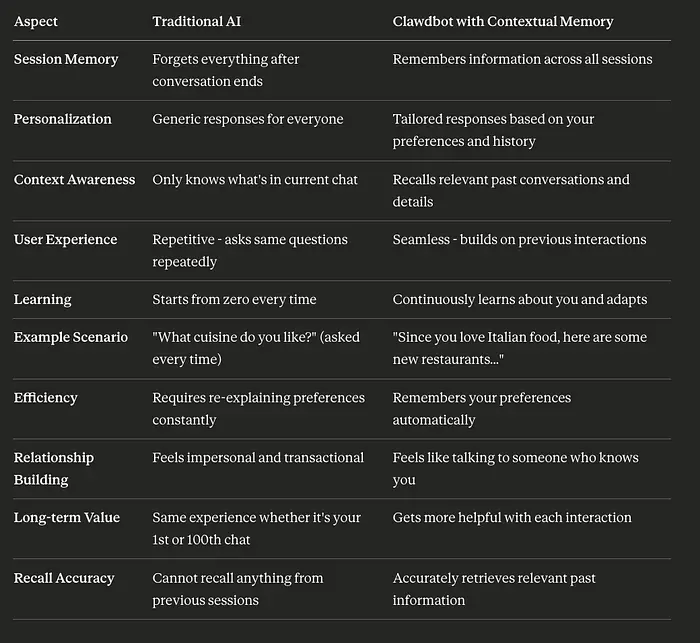
Task: Click "Seamless - builds on previous interactions" cell
Action: click(519, 240)
